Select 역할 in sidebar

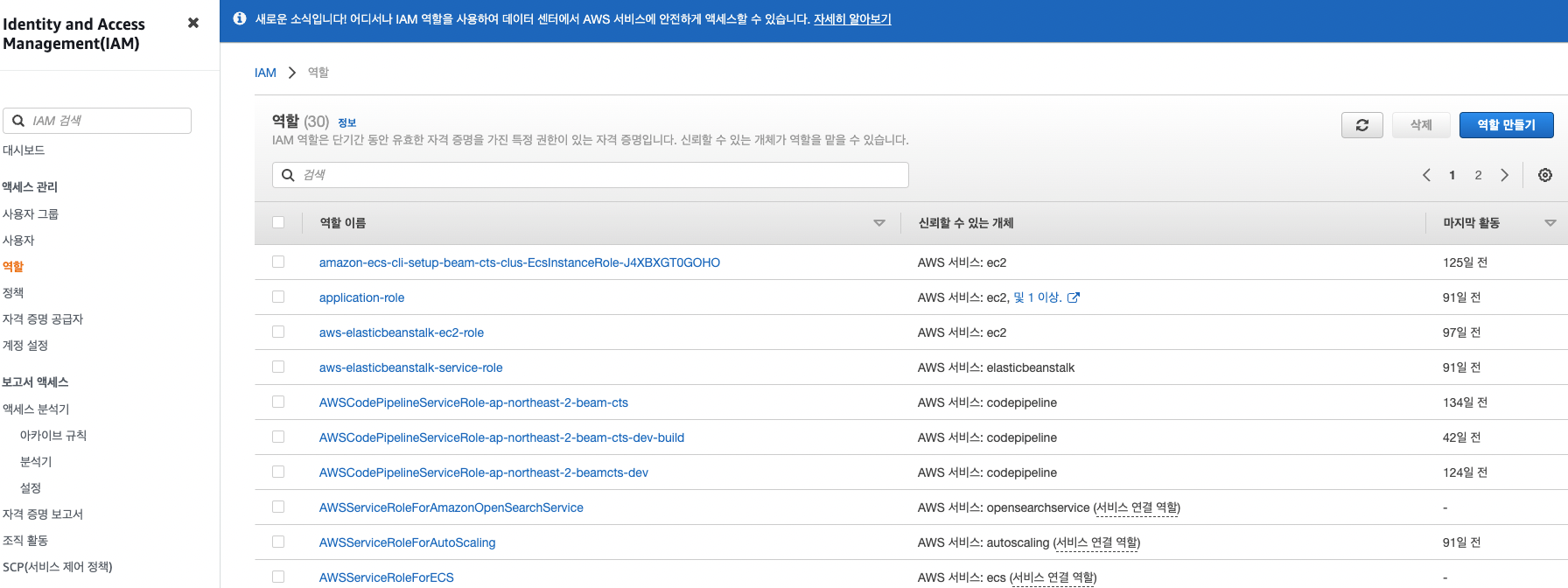[13, 267]
